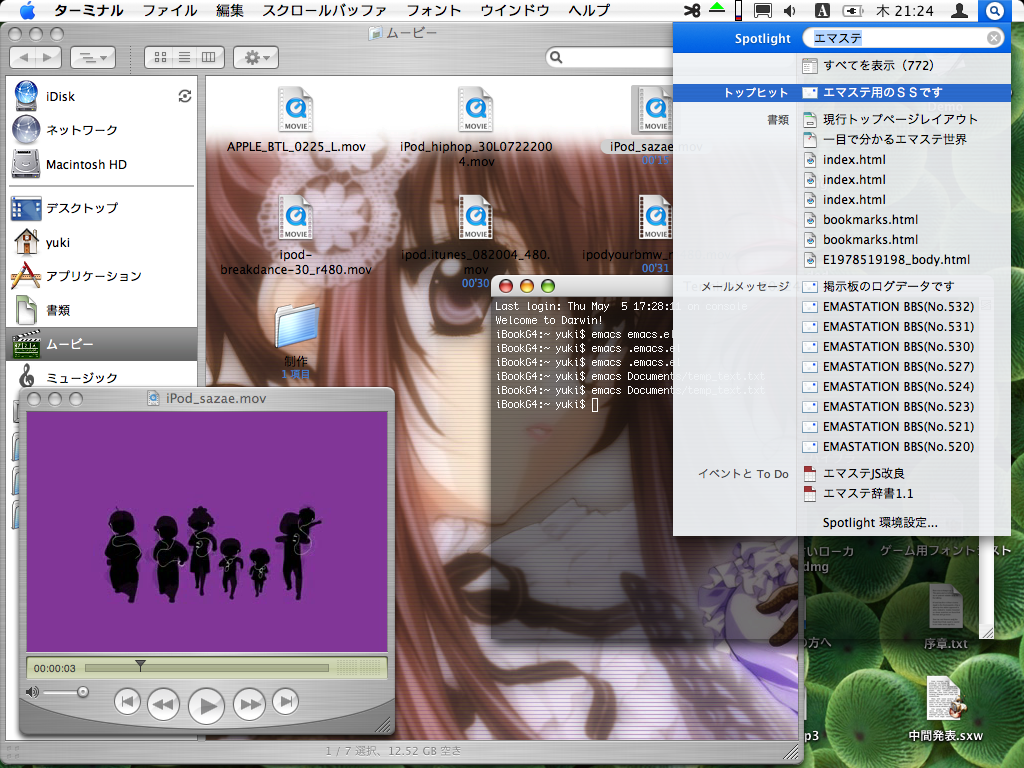Switch Finder to column view

[x=209, y=57]
